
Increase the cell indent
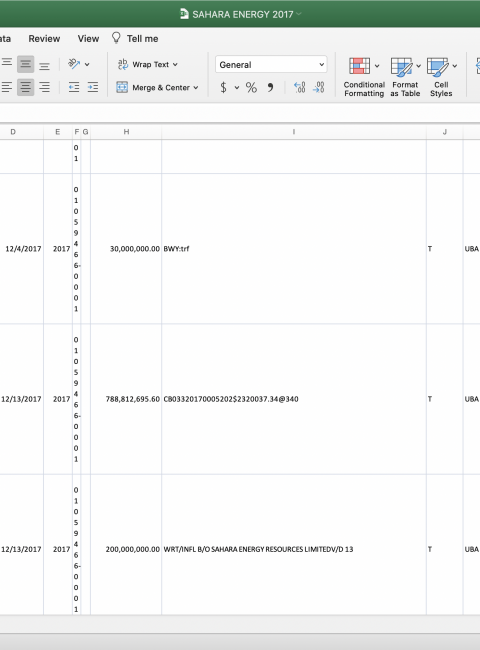(93, 87)
